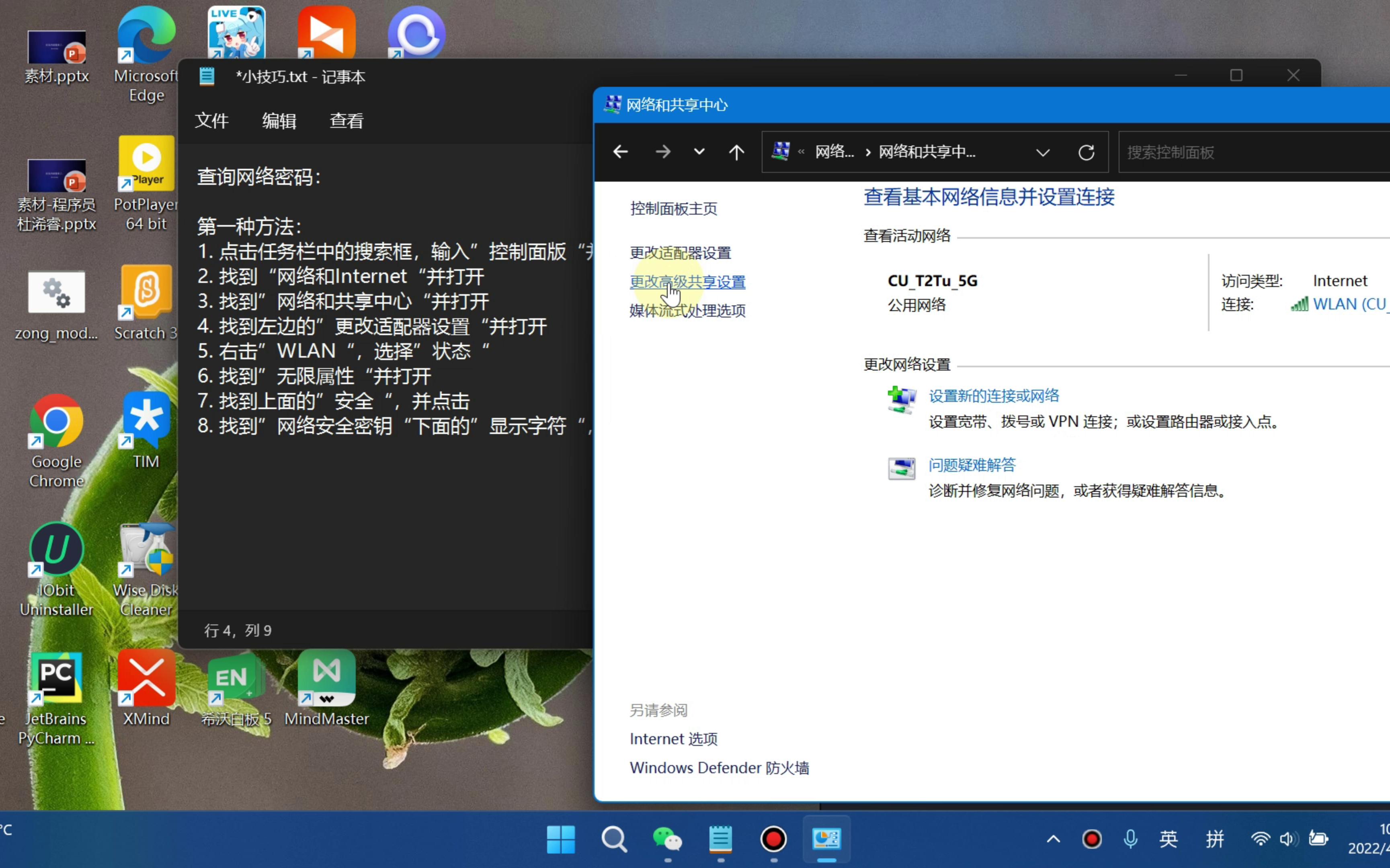Click 行 4，列 9 status in Notepad
The image size is (1390, 868).
pos(238,631)
